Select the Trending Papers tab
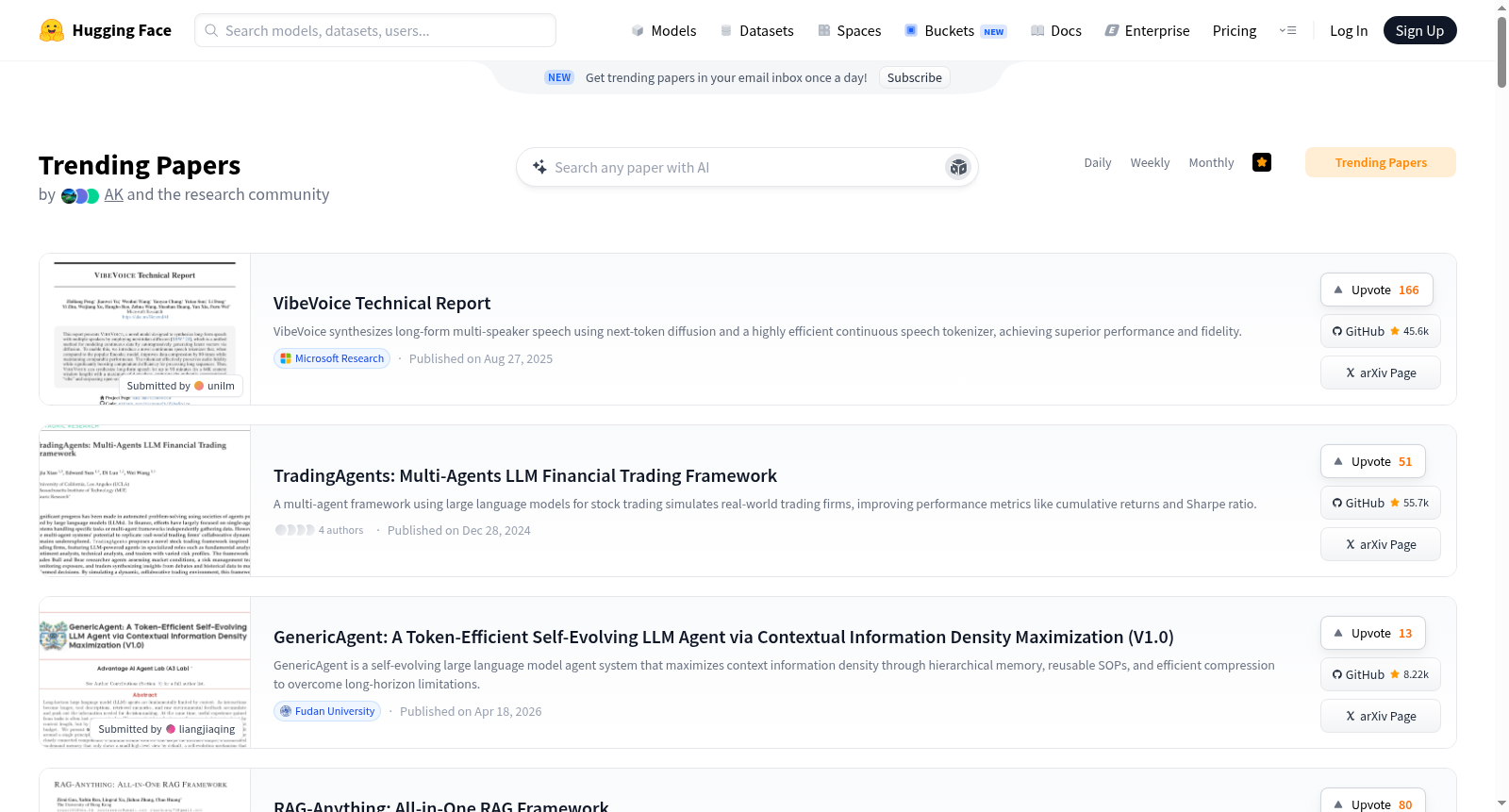Screen dimensions: 1509x812 pos(1381,162)
